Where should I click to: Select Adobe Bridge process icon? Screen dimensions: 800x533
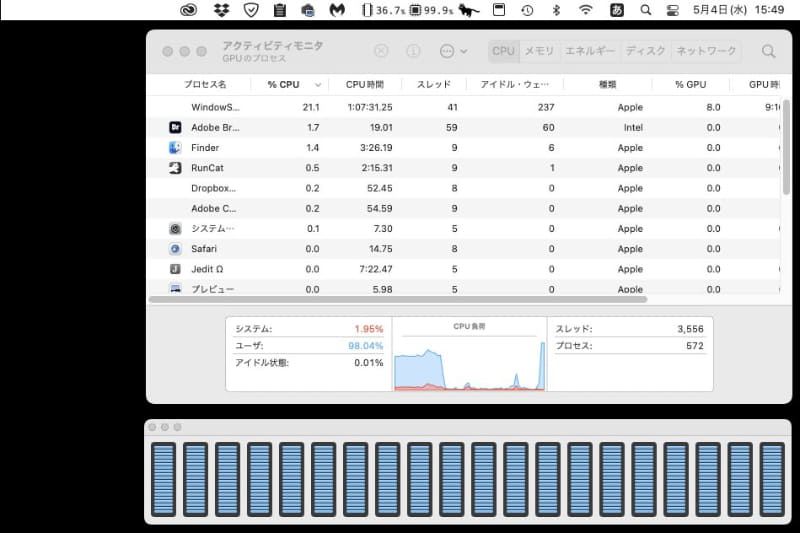[x=175, y=128]
